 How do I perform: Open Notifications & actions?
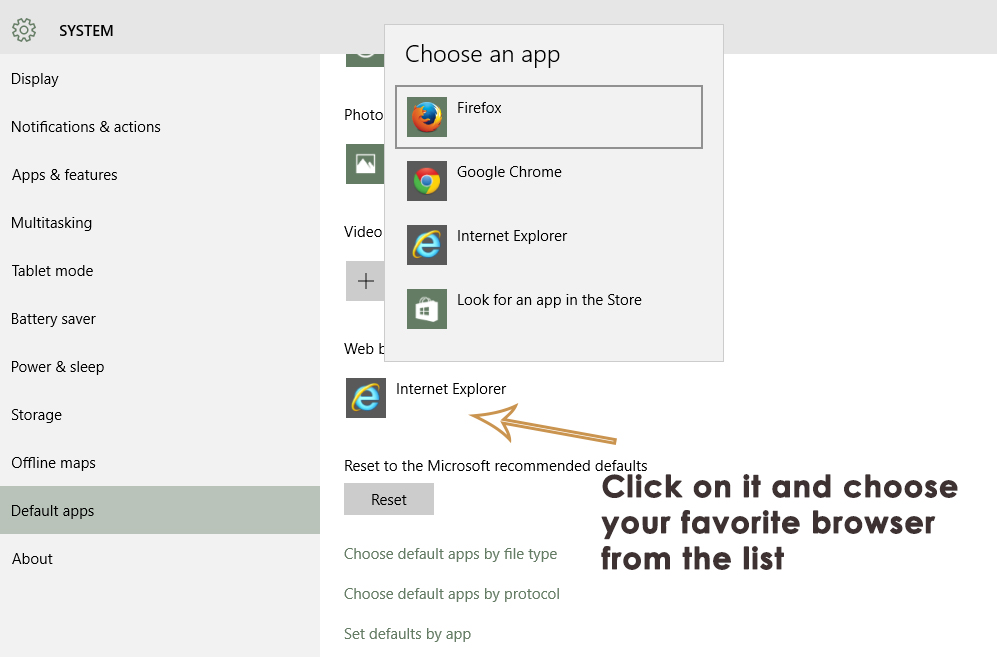pyautogui.click(x=85, y=126)
